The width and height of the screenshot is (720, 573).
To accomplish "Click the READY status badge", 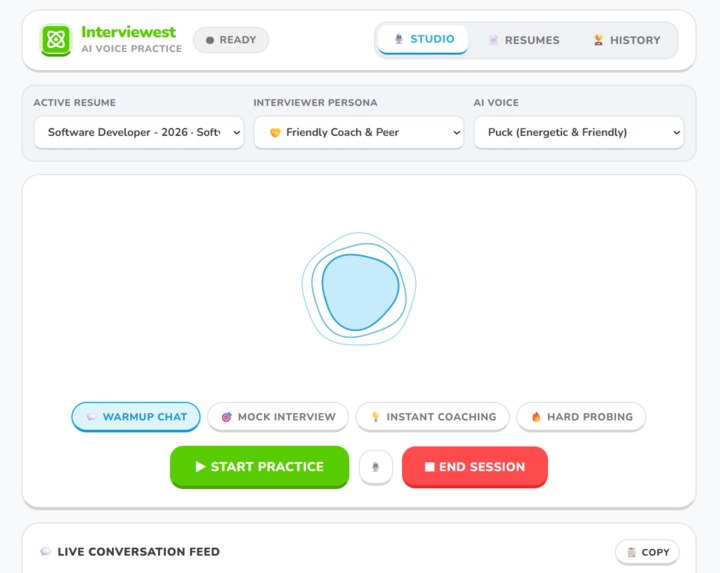I will coord(231,40).
